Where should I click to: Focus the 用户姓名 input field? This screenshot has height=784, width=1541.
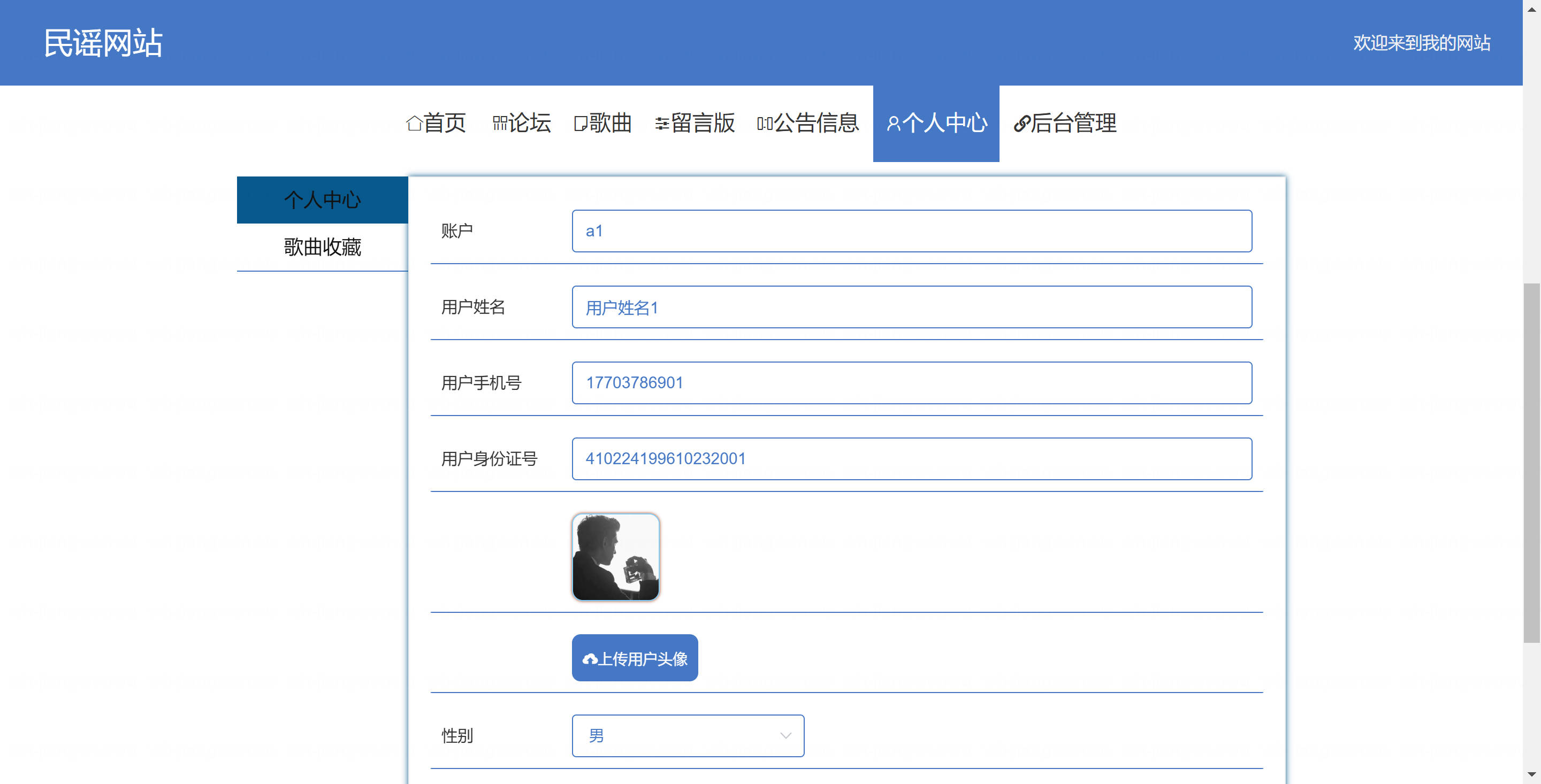click(x=912, y=307)
